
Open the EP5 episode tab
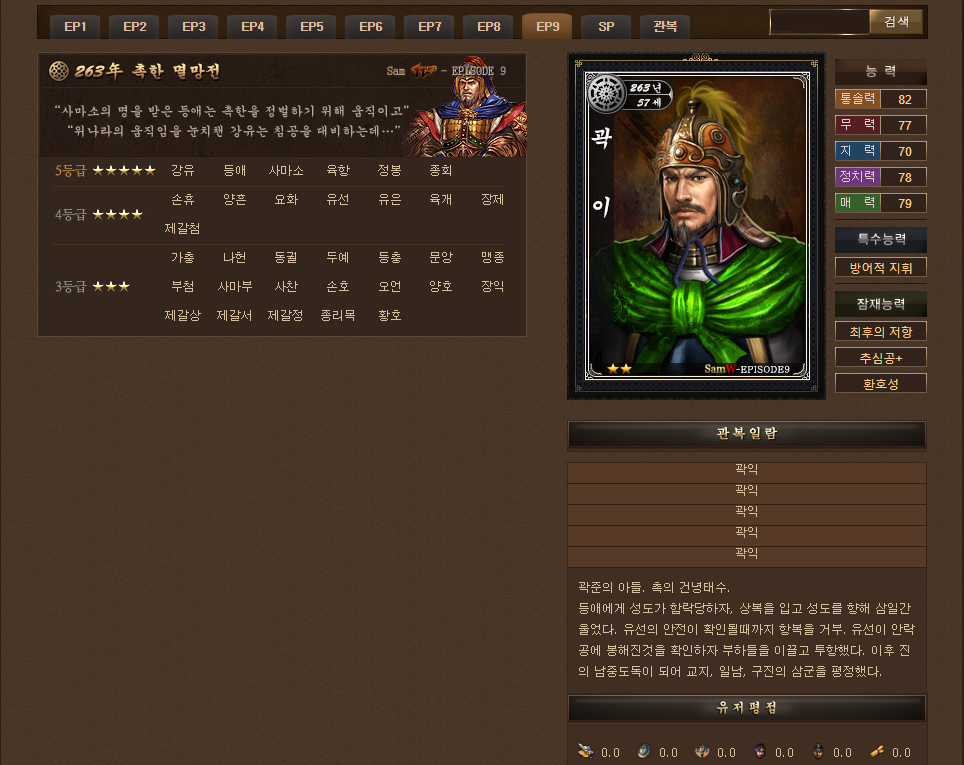pos(312,27)
